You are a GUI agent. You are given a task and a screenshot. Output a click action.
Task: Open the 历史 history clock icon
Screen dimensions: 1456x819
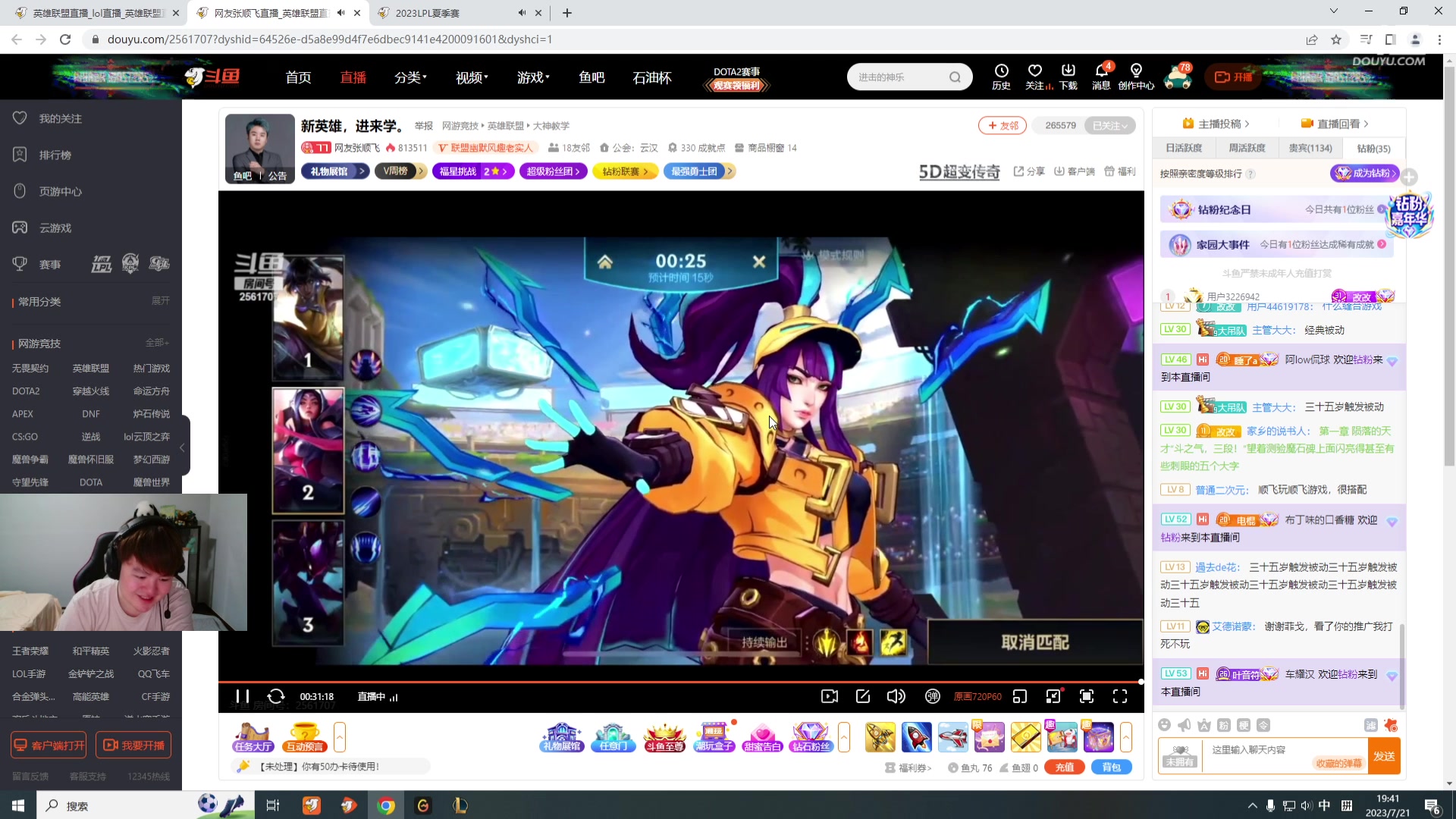pos(1001,77)
